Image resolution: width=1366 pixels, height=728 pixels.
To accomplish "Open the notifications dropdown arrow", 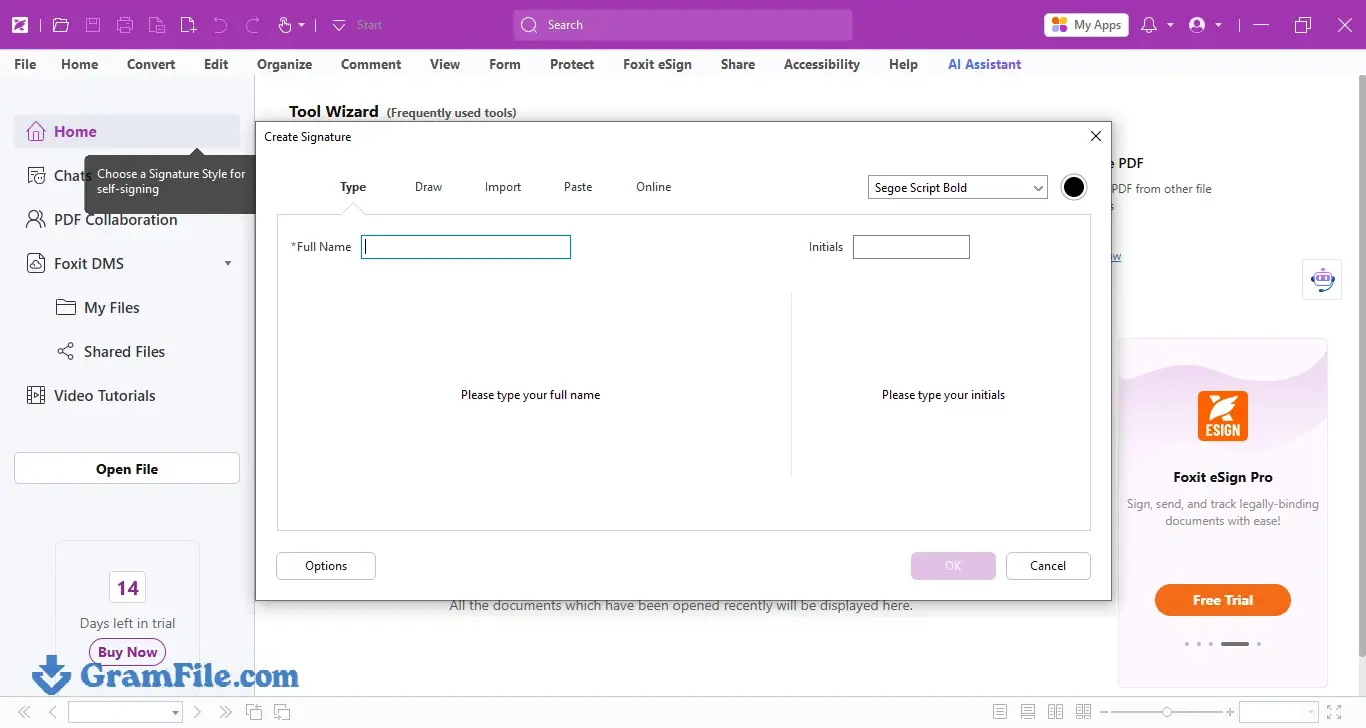I will [x=1169, y=25].
